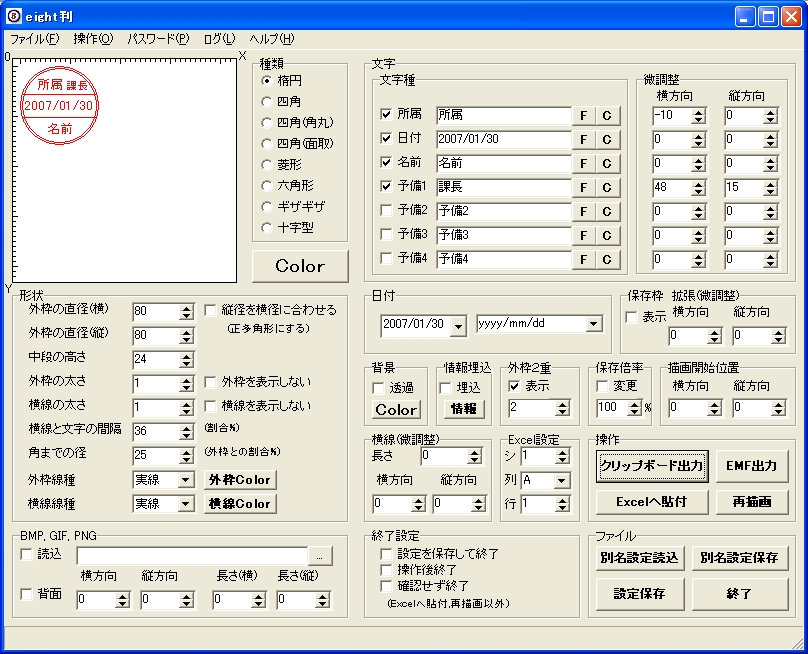Screen dimensions: 808x654
Task: Click the 所属 text input field
Action: [503, 115]
